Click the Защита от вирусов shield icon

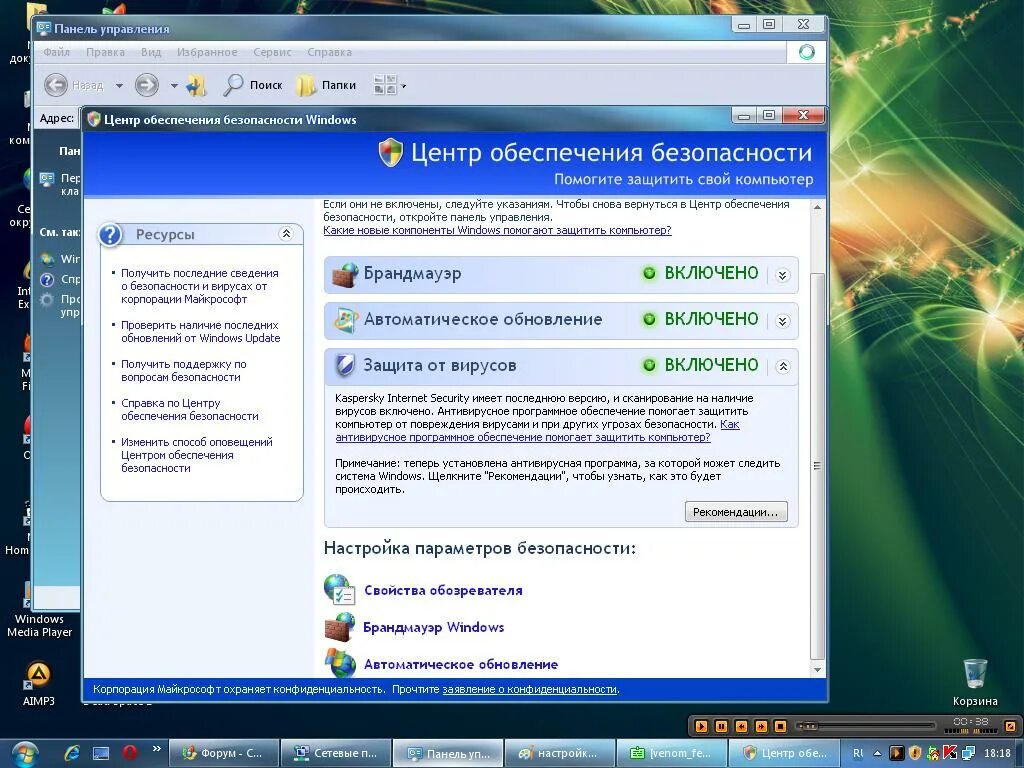click(x=345, y=366)
